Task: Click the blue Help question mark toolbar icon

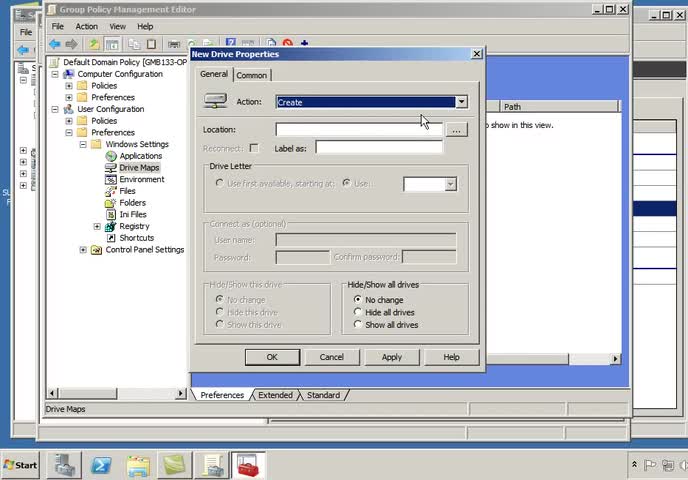Action: 231,43
